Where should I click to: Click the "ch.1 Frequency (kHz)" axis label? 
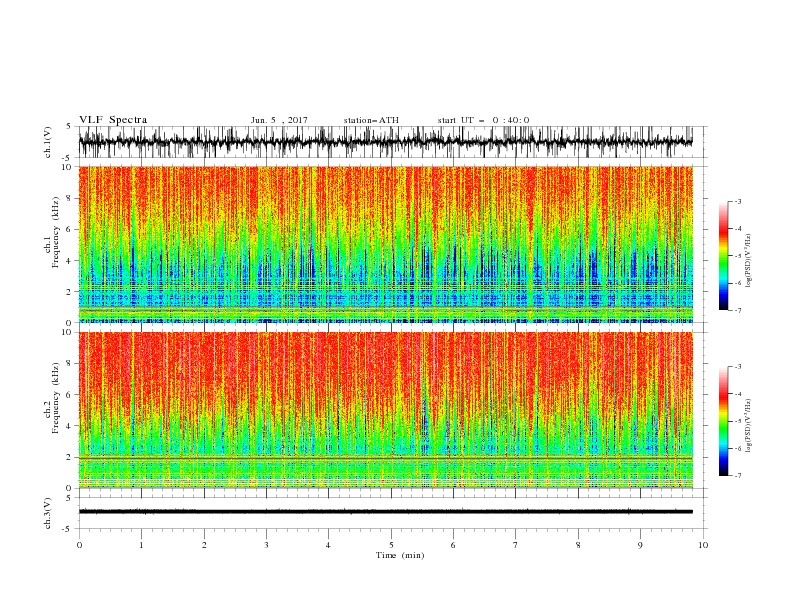coord(52,232)
